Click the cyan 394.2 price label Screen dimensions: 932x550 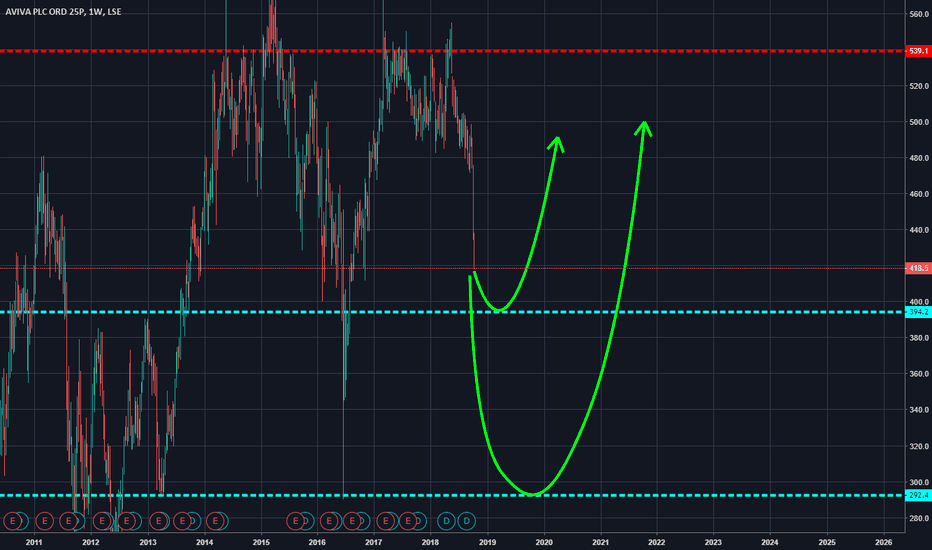click(918, 312)
